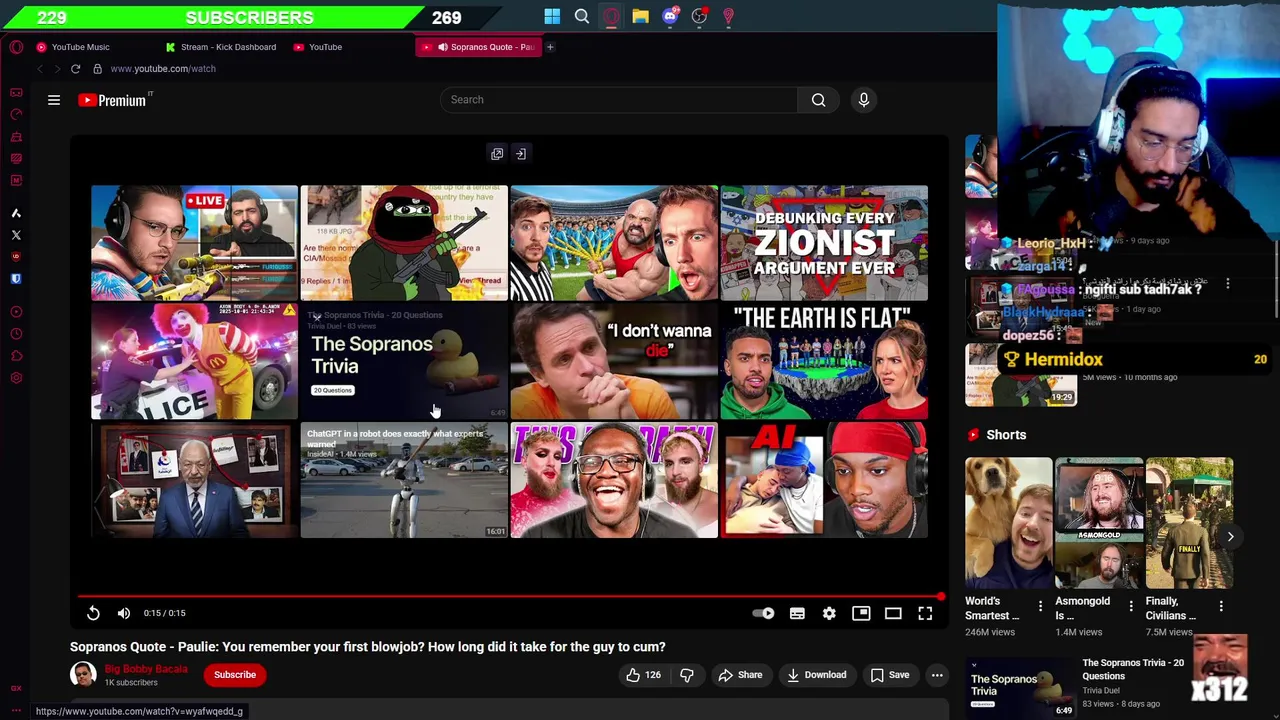Click the right endscreen exit icon above thumbnails
Viewport: 1280px width, 720px height.
(521, 154)
